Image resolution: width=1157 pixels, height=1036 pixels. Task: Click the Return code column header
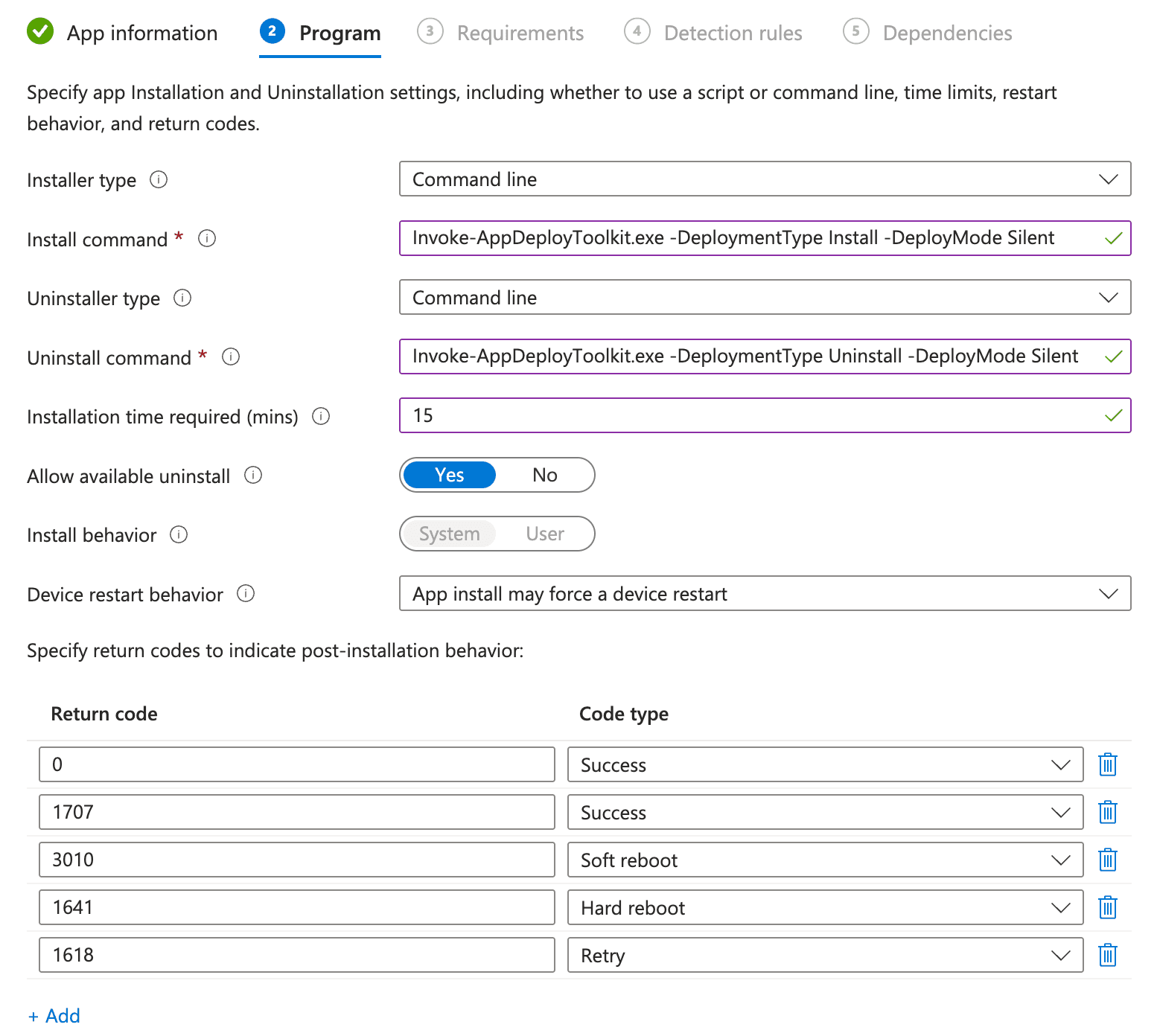pos(104,714)
